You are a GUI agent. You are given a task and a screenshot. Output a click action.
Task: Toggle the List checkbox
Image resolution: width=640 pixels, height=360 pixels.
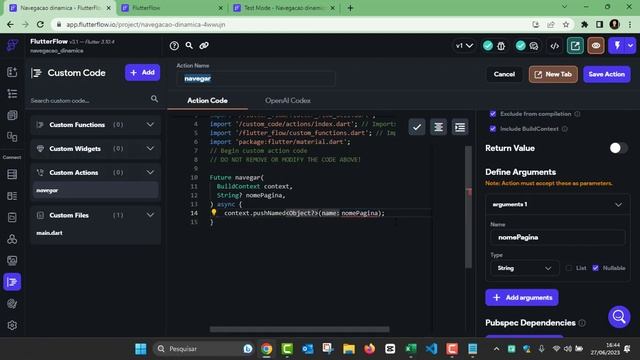click(569, 268)
